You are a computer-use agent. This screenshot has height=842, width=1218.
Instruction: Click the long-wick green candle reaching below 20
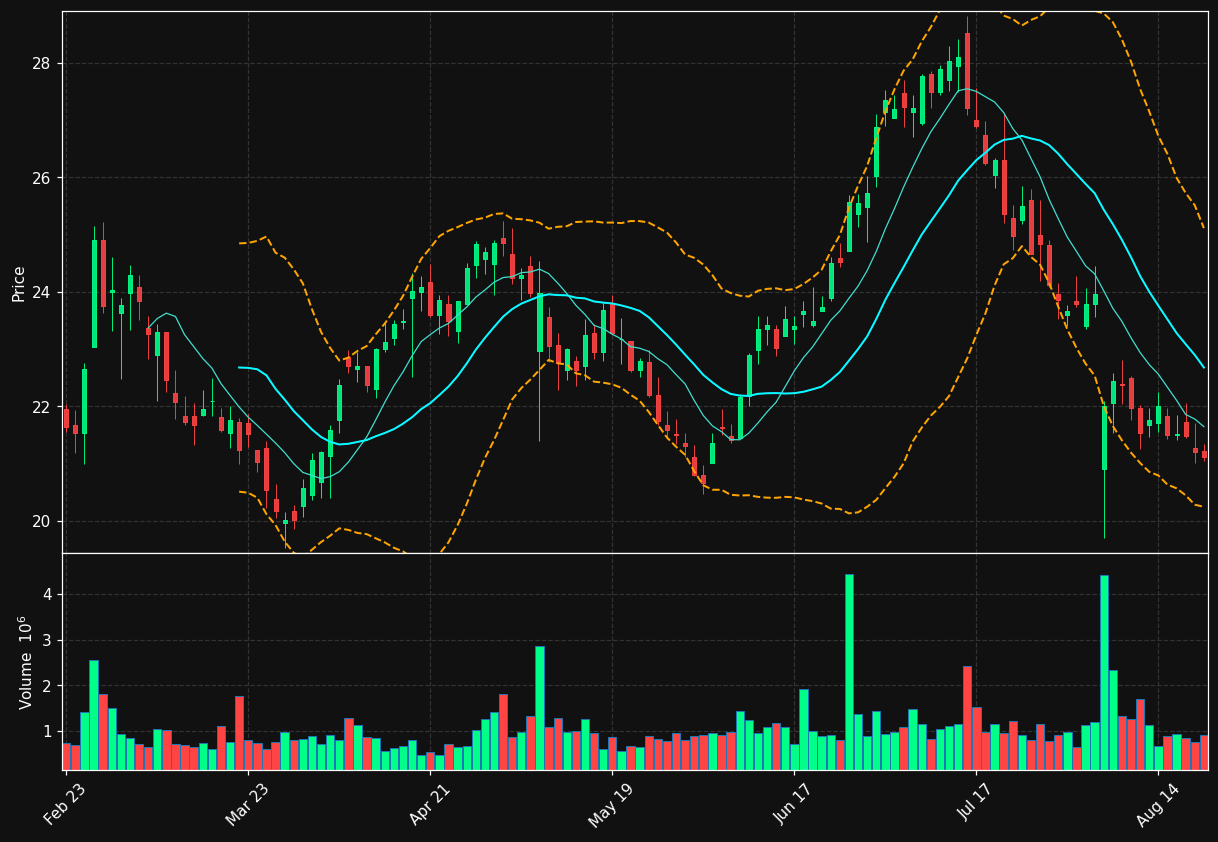coord(1104,471)
